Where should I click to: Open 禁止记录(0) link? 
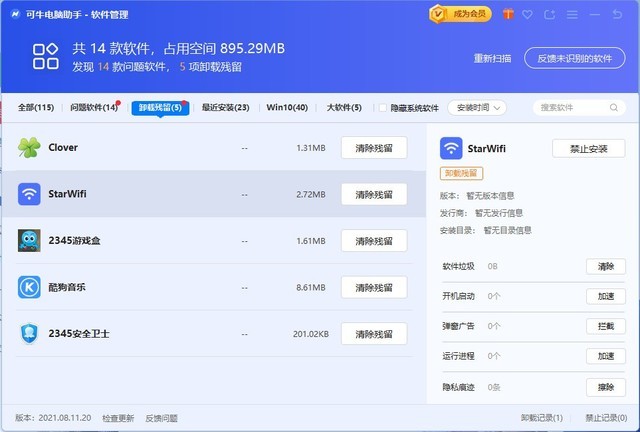(606, 418)
